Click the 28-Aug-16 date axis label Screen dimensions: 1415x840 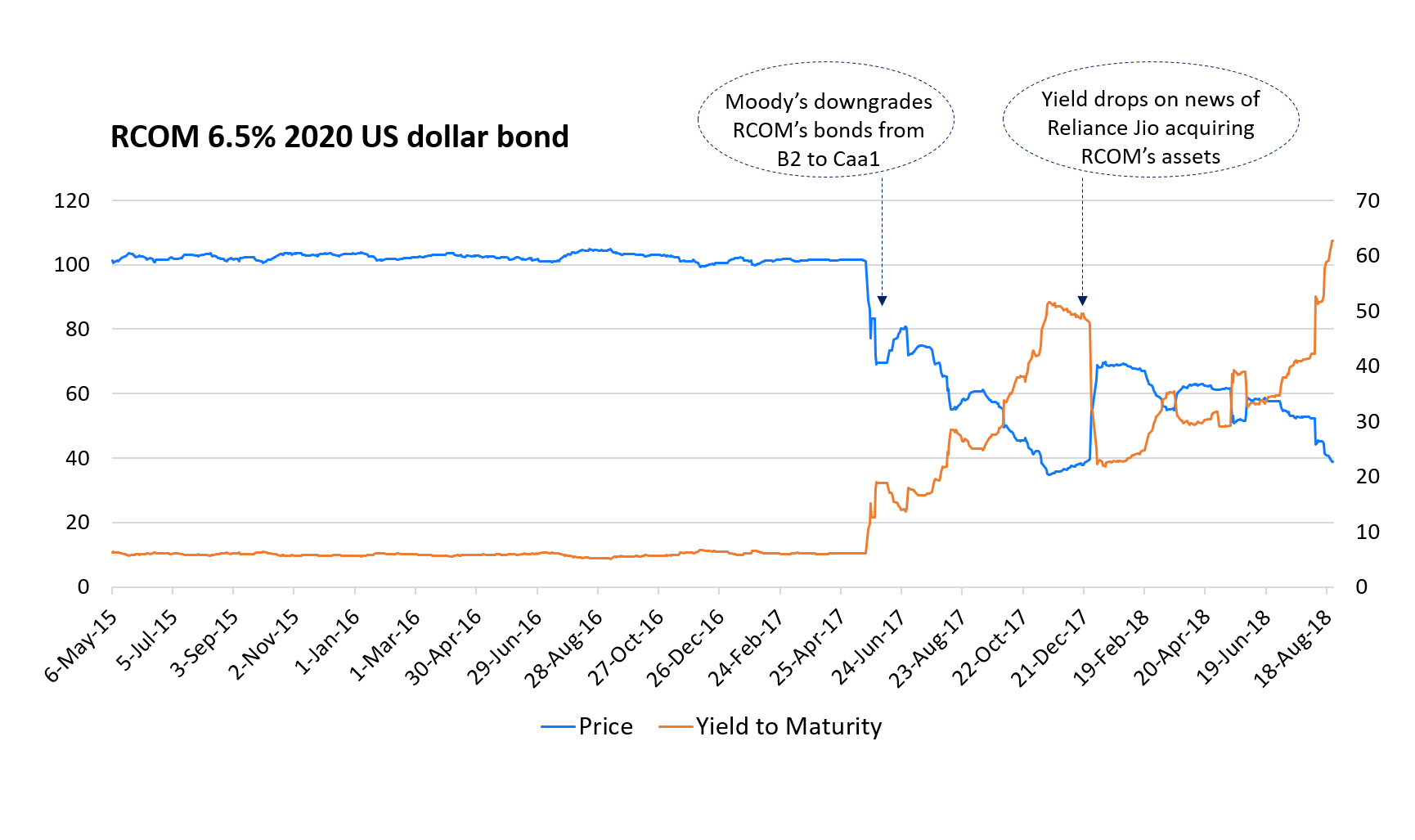(x=564, y=649)
